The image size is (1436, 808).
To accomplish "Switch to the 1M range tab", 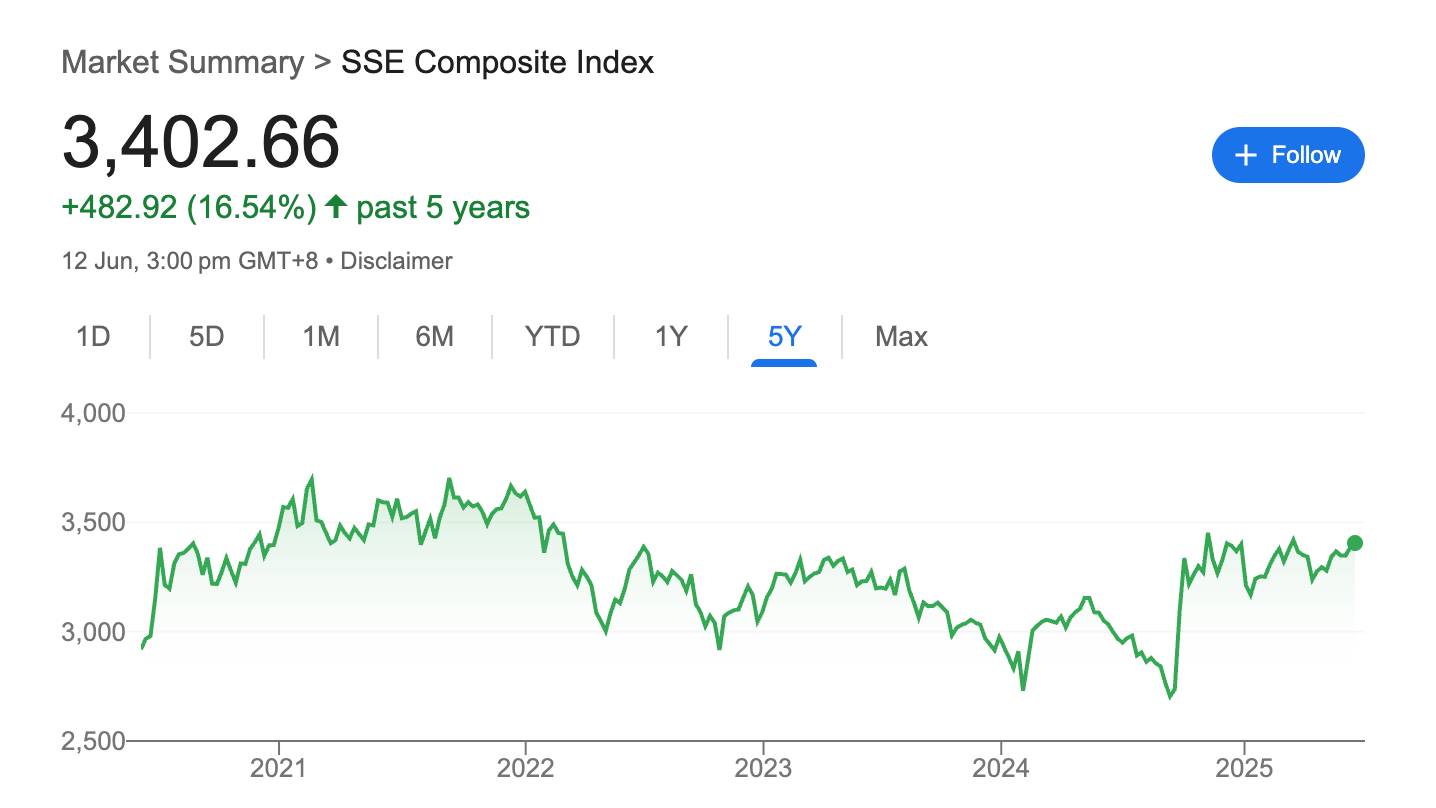I will 321,337.
